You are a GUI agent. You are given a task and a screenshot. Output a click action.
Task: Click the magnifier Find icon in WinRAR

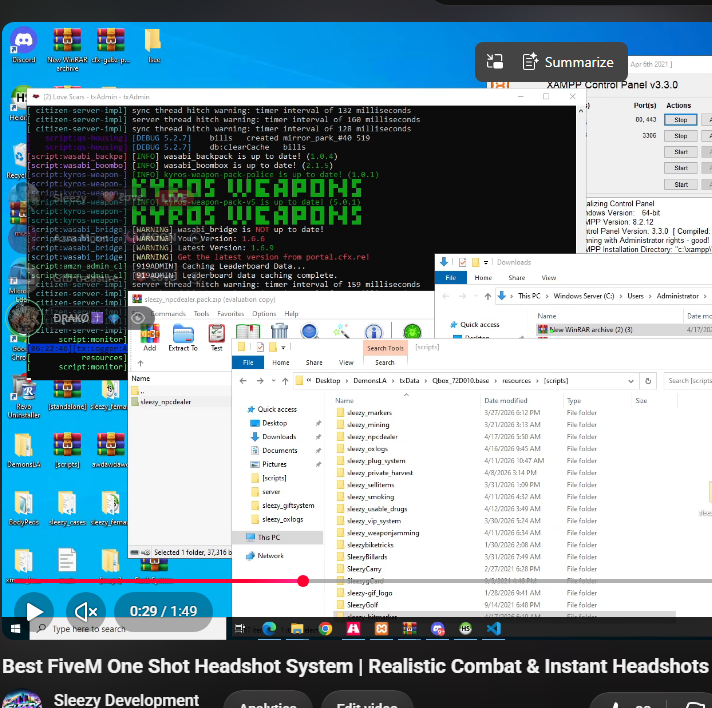pos(310,332)
